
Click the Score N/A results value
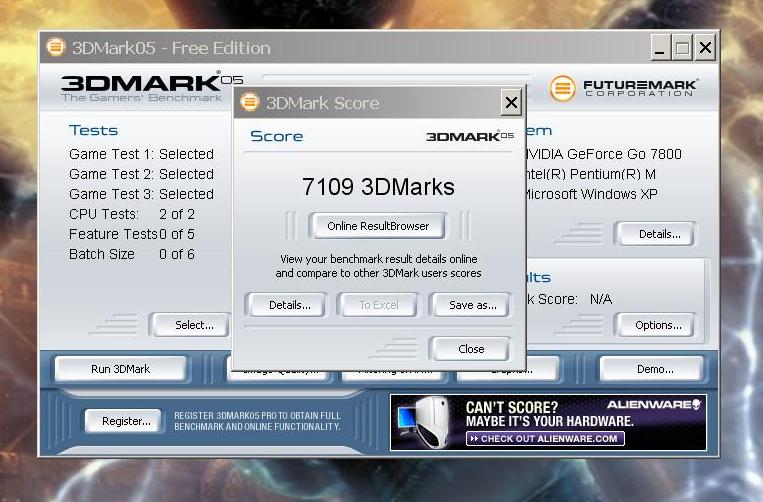coord(600,299)
